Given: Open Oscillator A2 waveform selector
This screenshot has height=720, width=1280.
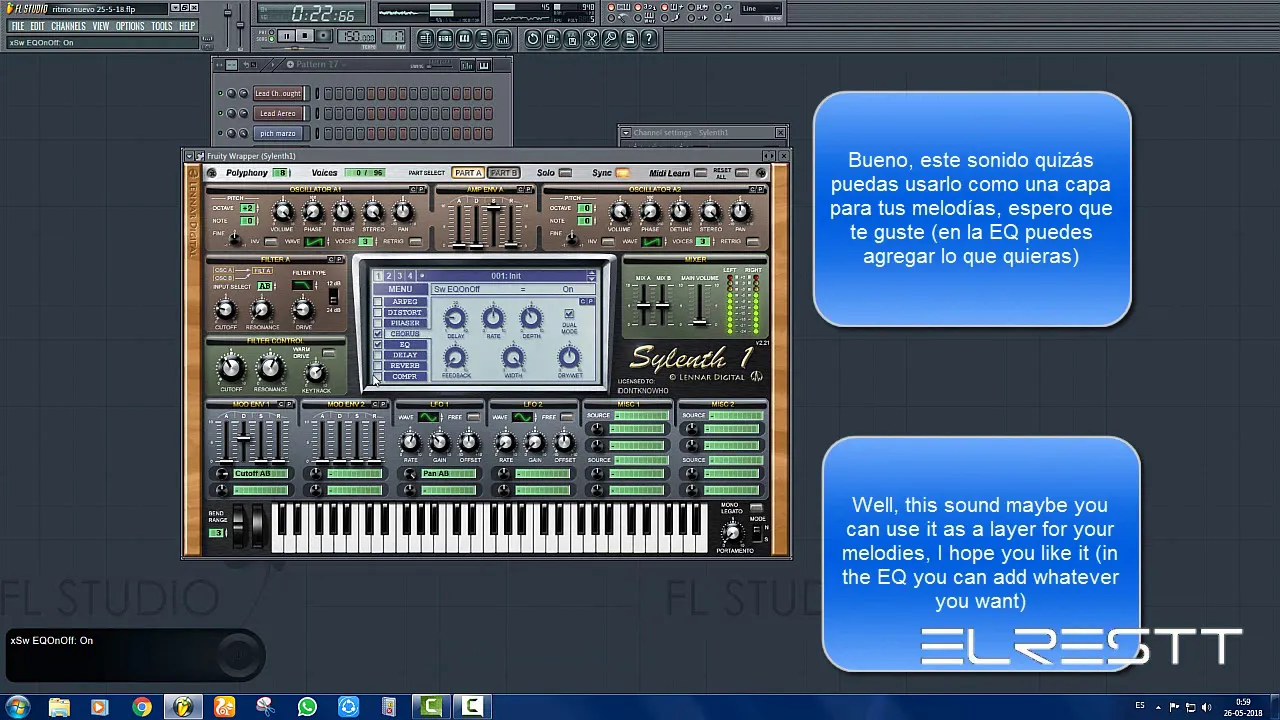Looking at the screenshot, I should click(x=652, y=242).
